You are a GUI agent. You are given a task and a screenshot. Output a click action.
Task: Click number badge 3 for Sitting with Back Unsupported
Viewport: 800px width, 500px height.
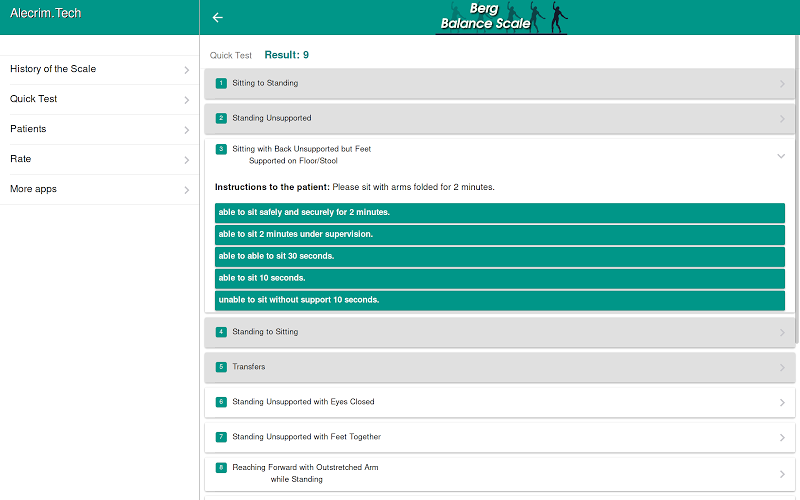pos(221,149)
